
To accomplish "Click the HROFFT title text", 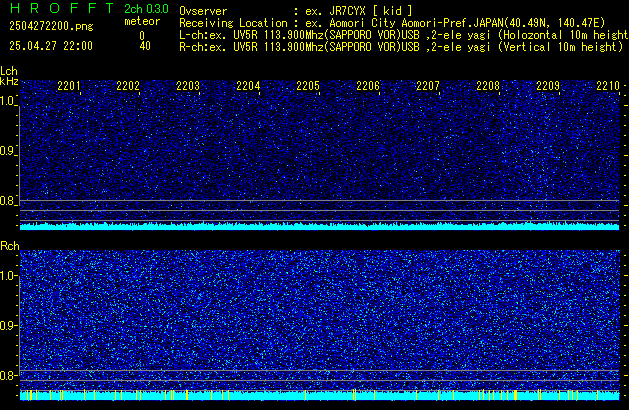I will [62, 8].
